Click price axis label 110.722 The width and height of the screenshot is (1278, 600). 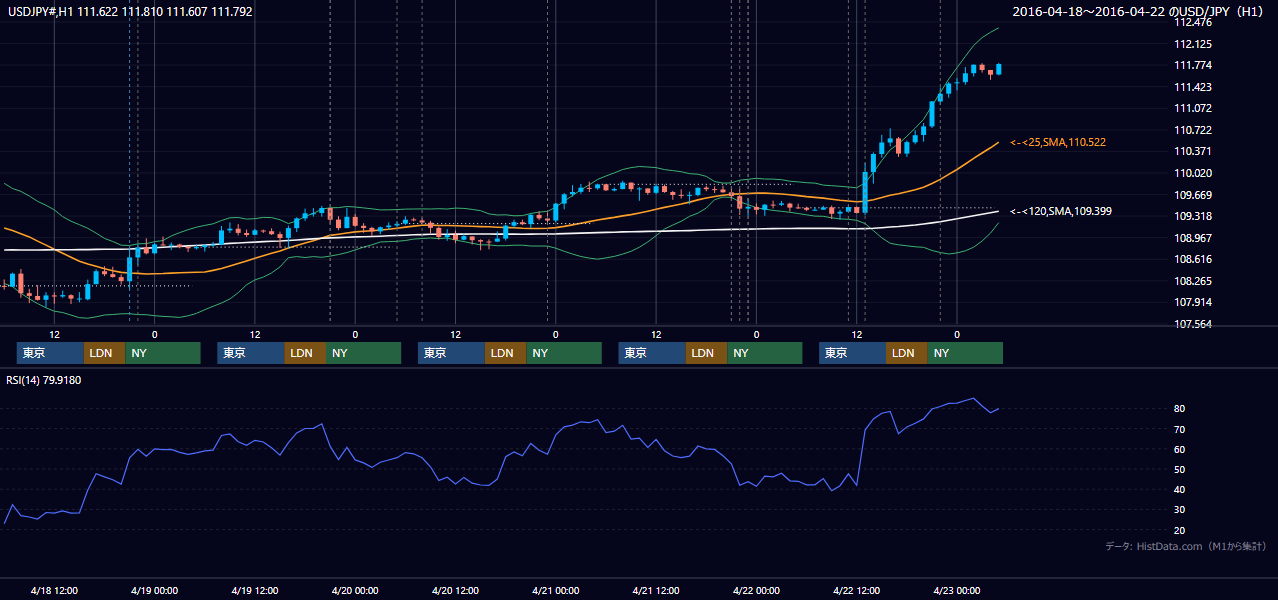1193,130
